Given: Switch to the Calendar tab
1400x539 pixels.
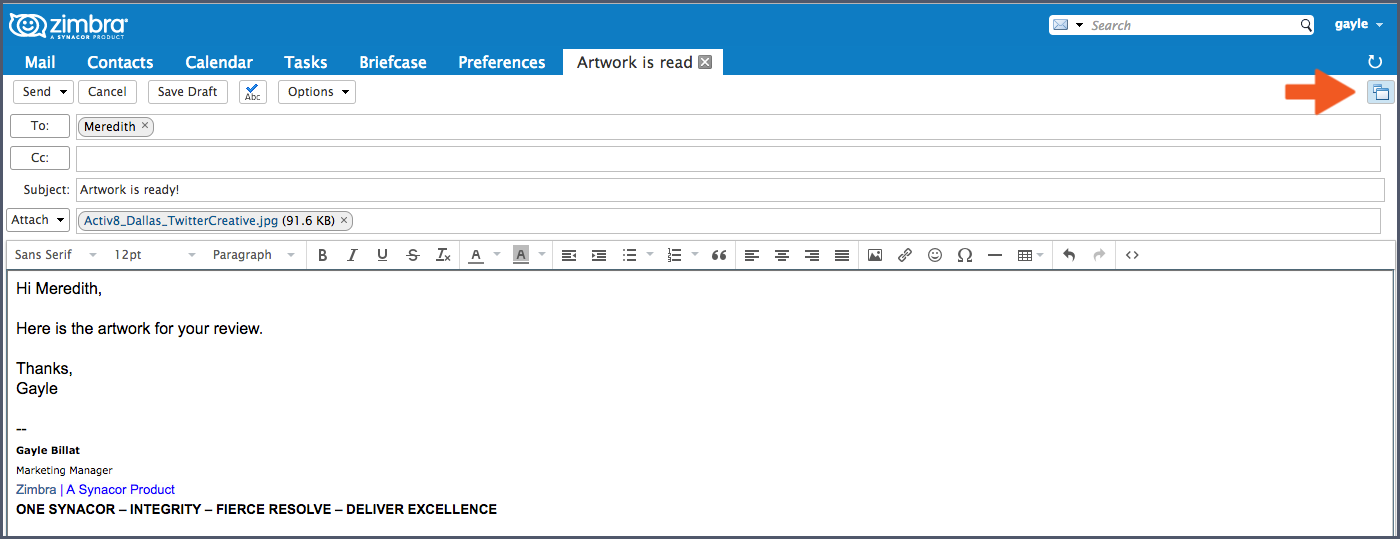Looking at the screenshot, I should pyautogui.click(x=219, y=62).
